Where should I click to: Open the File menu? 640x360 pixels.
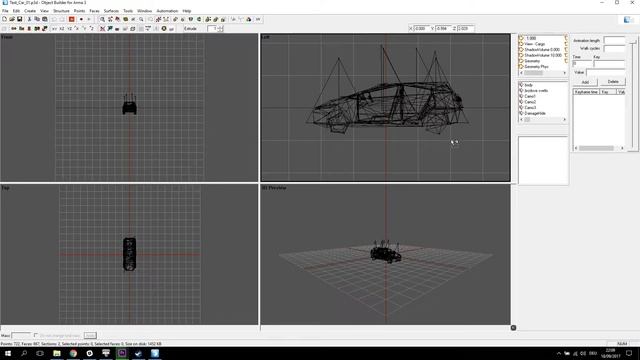[x=5, y=11]
